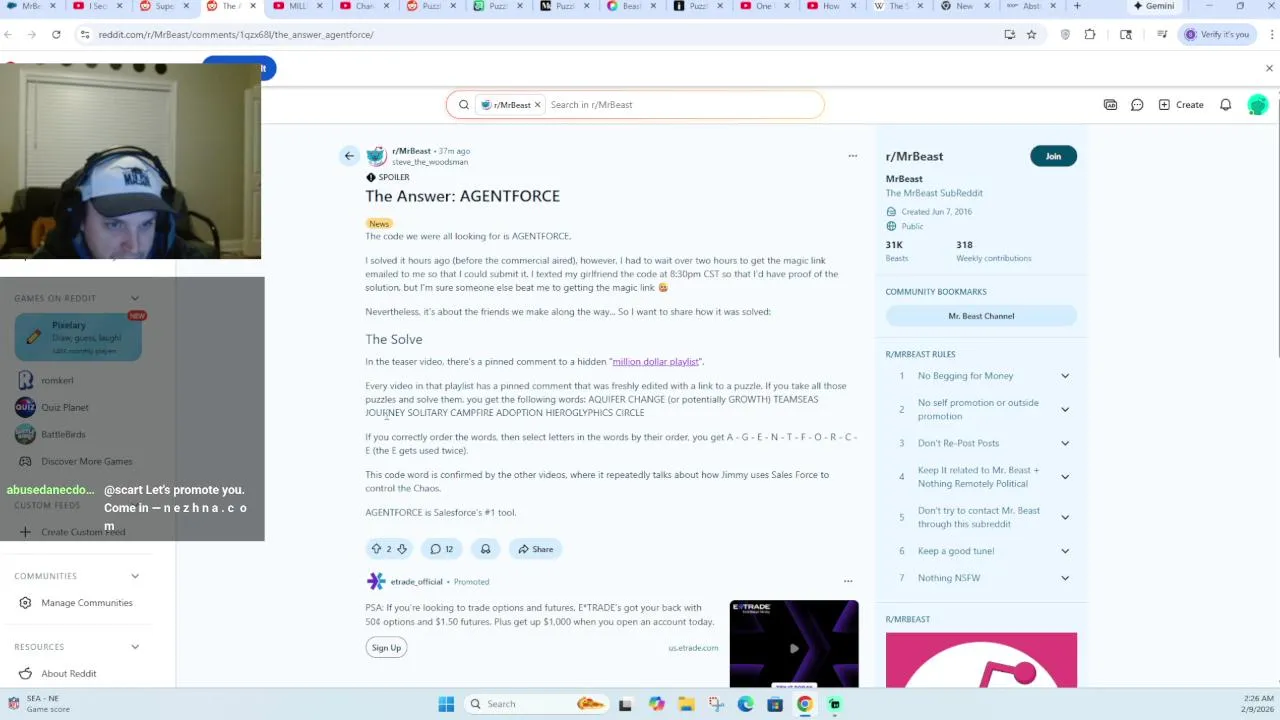The image size is (1280, 720).
Task: Open the advertise icon in Reddit header
Action: (1110, 105)
